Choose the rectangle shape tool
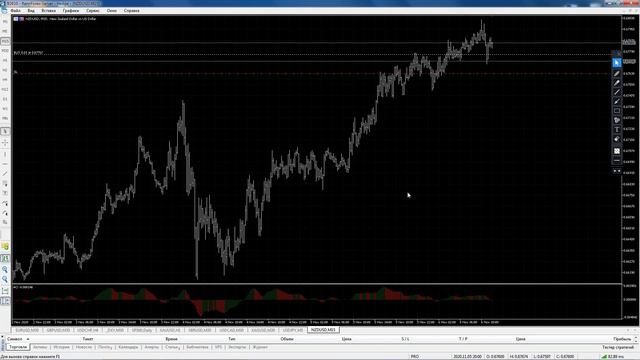 617,111
